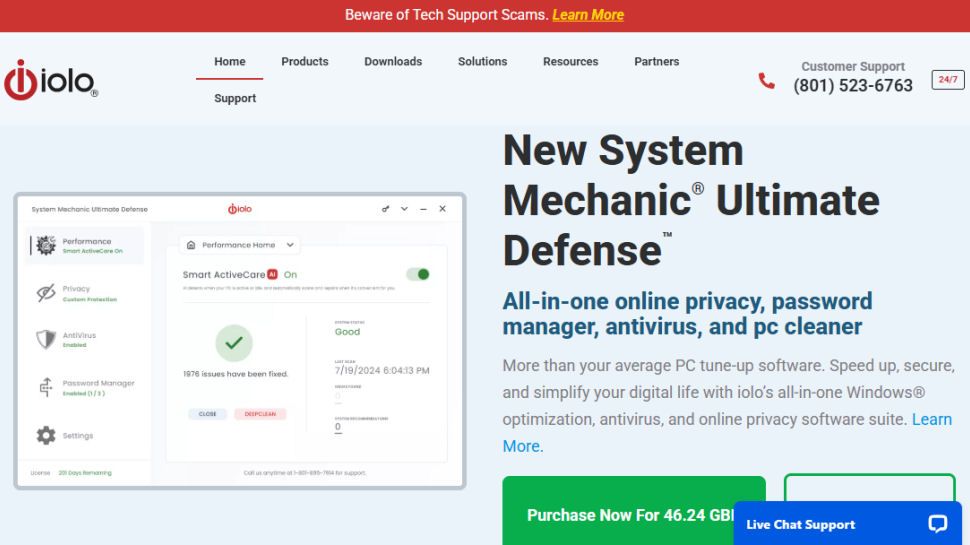Image resolution: width=970 pixels, height=545 pixels.
Task: Open the Resources menu
Action: 570,61
